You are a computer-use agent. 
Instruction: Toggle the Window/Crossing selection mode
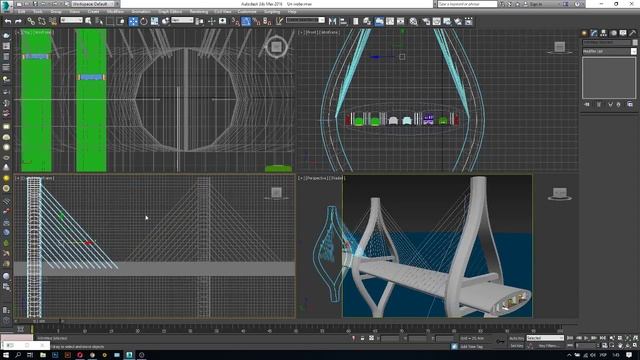coord(121,21)
